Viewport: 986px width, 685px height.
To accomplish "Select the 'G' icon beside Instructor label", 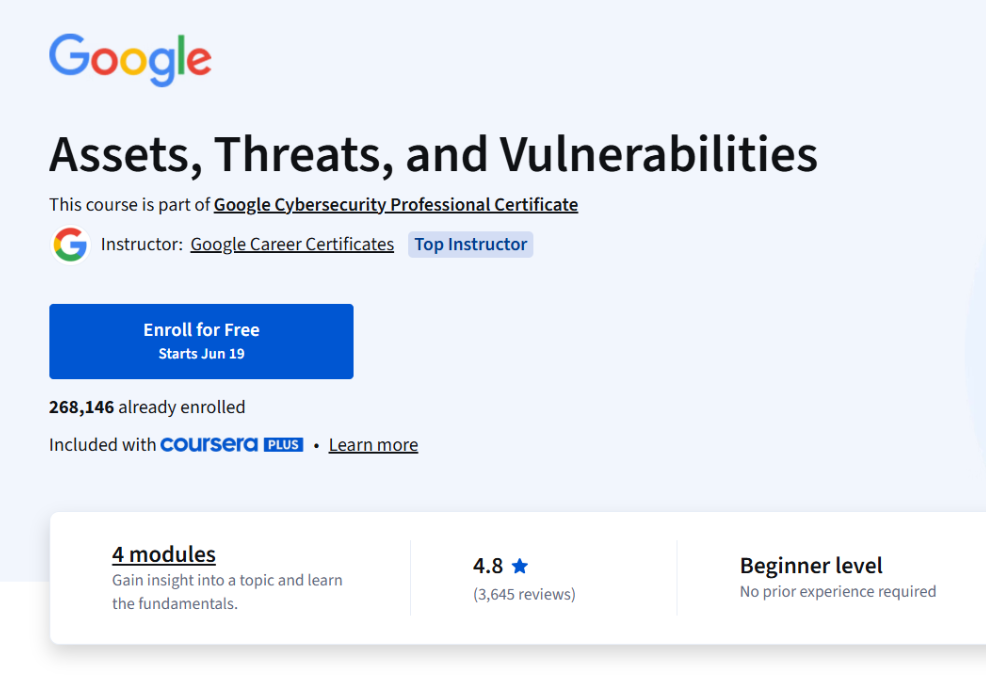I will 70,244.
